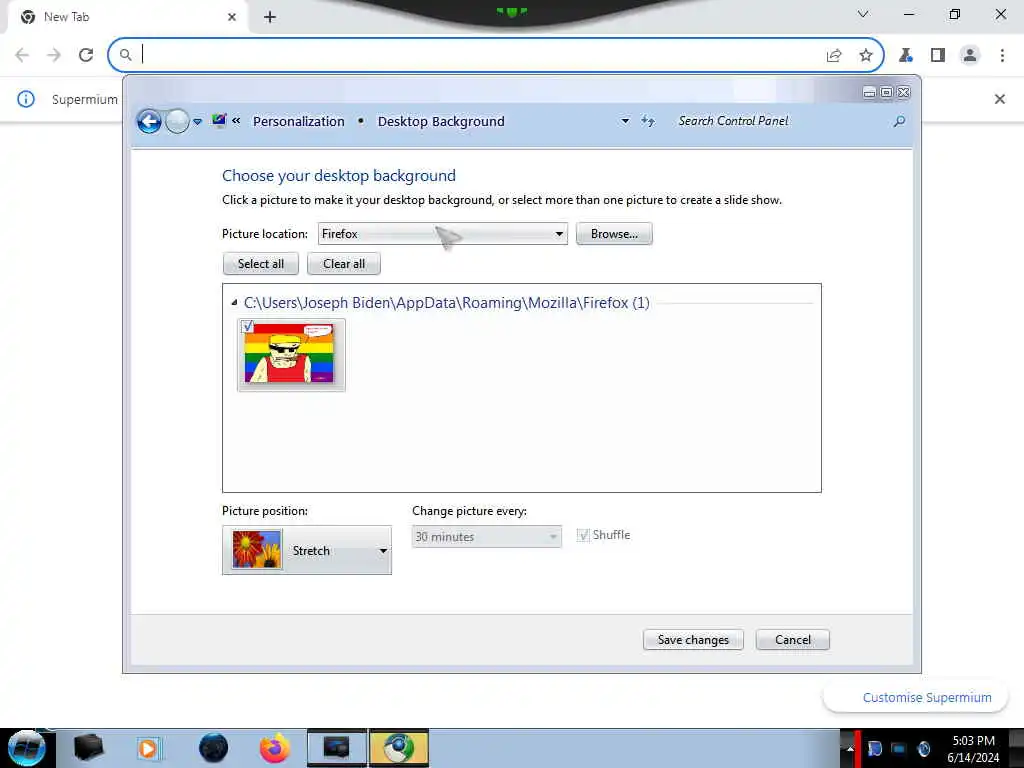Toggle the browser side panel icon
Image resolution: width=1024 pixels, height=768 pixels.
tap(938, 56)
